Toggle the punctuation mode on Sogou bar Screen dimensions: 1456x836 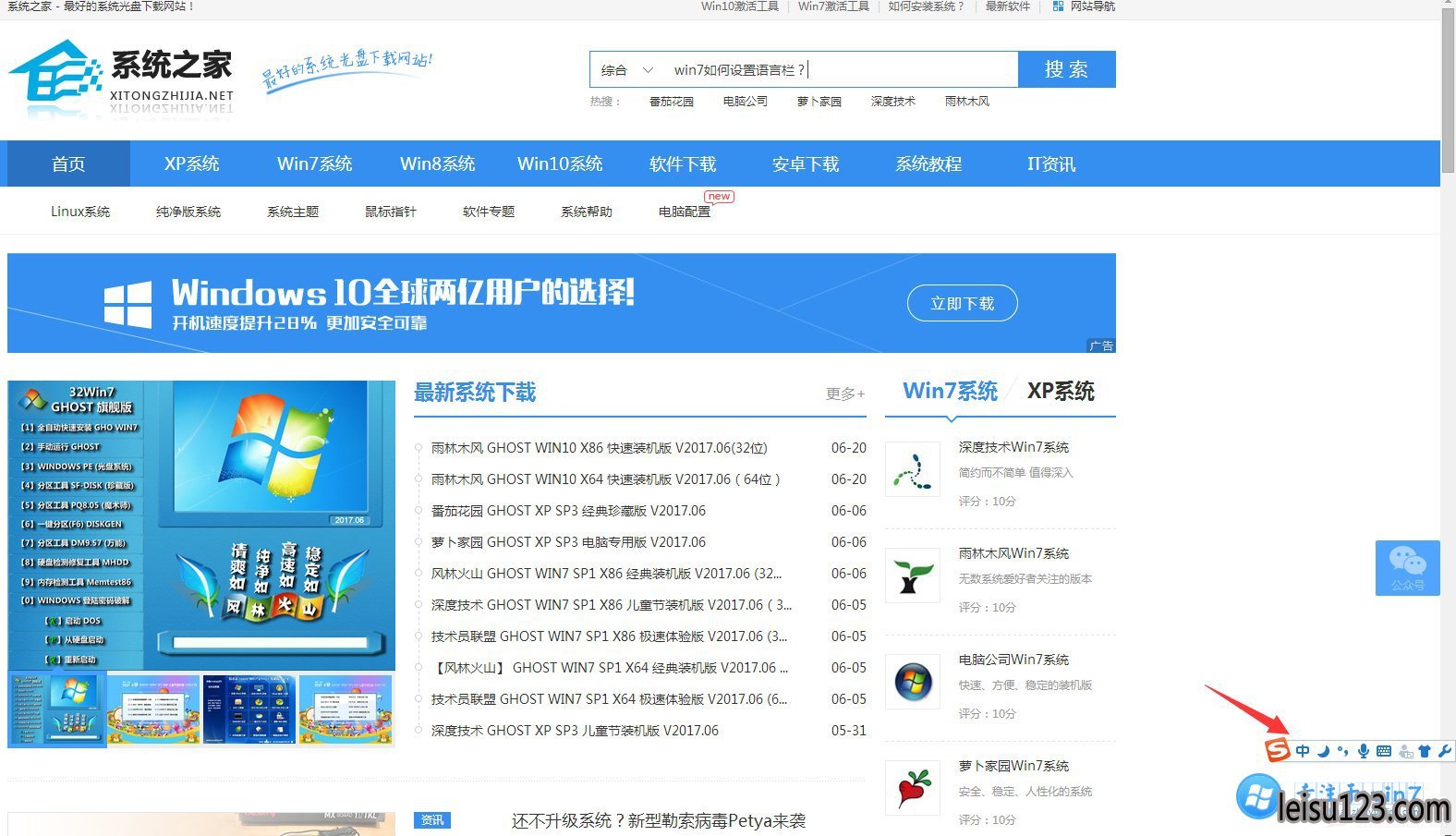tap(1342, 751)
